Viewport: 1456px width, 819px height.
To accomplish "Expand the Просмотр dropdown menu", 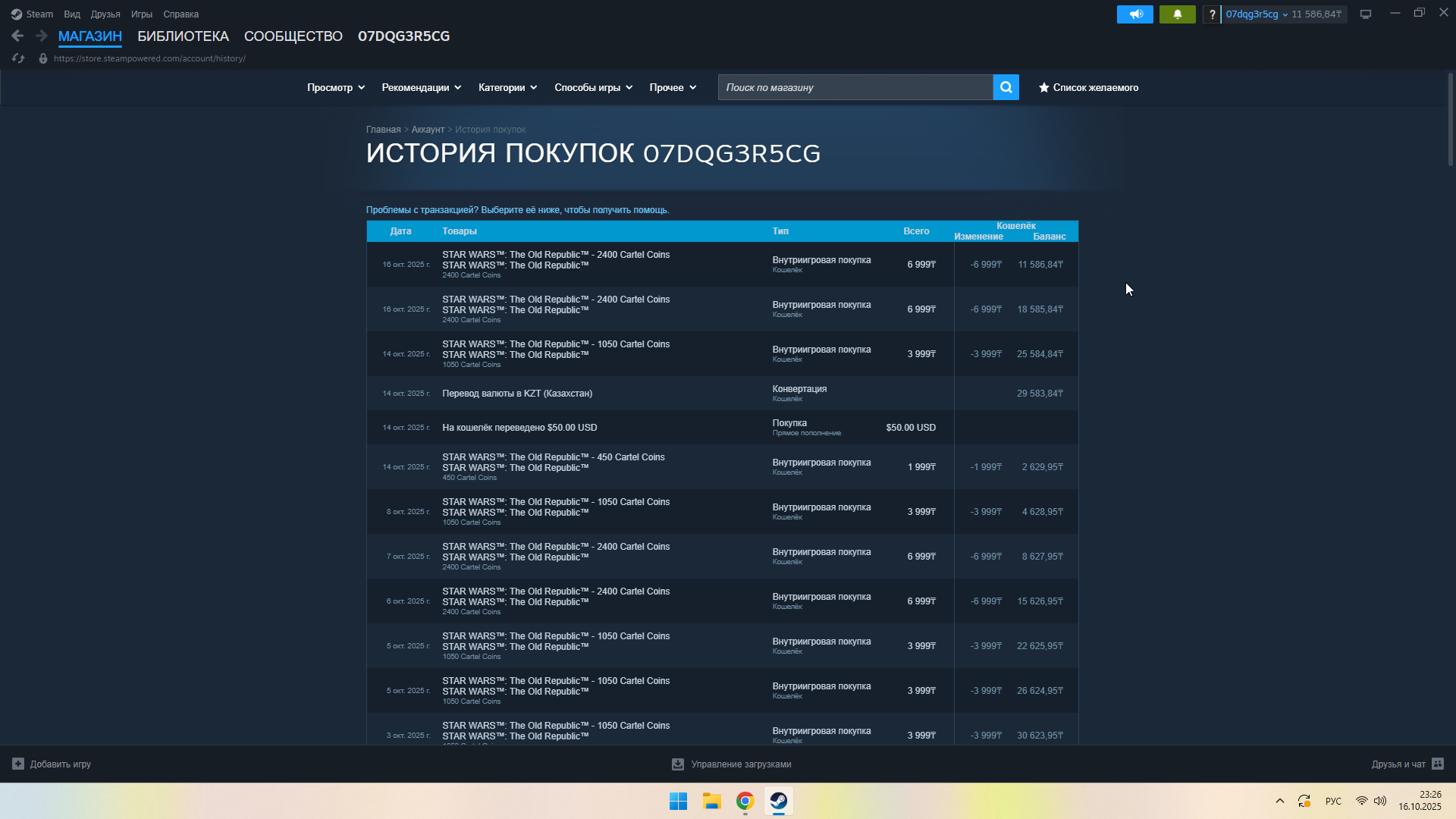I will point(335,87).
